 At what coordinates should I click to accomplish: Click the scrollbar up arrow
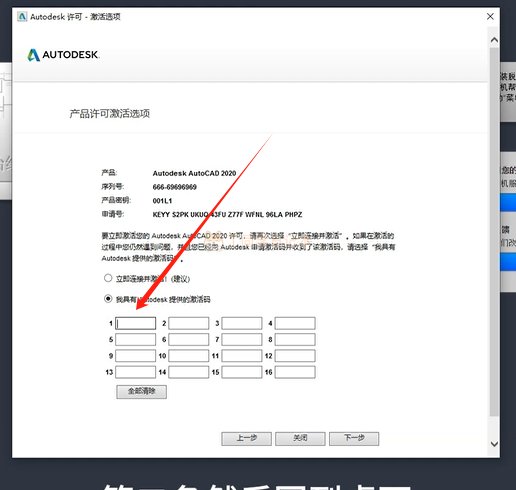click(x=494, y=40)
